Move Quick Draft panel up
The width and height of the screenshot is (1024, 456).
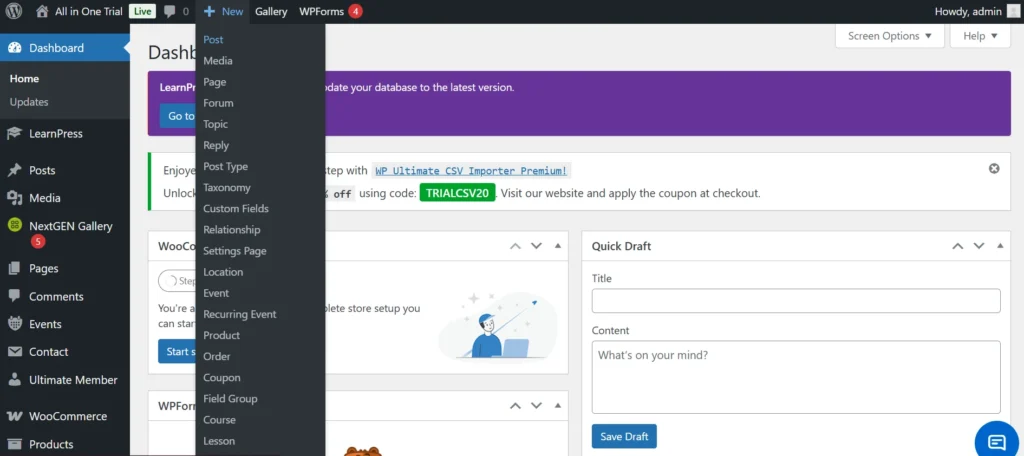click(x=957, y=246)
